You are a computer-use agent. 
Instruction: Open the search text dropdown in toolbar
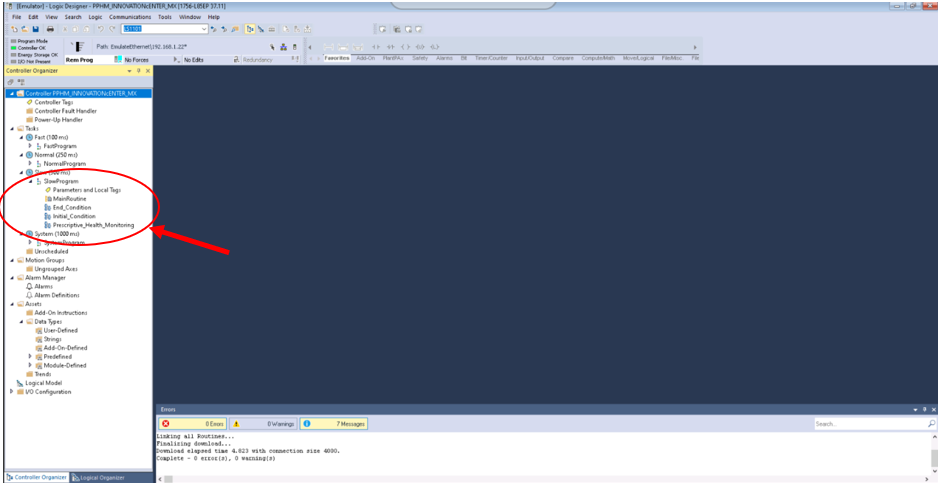(x=204, y=29)
